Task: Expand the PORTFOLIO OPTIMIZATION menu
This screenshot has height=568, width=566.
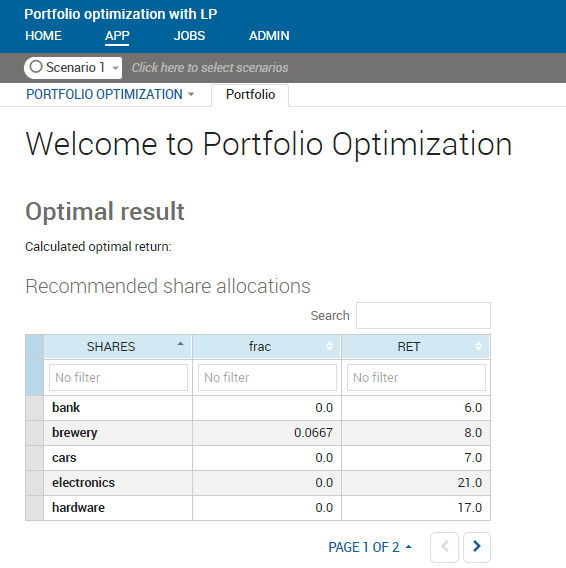Action: click(x=110, y=95)
